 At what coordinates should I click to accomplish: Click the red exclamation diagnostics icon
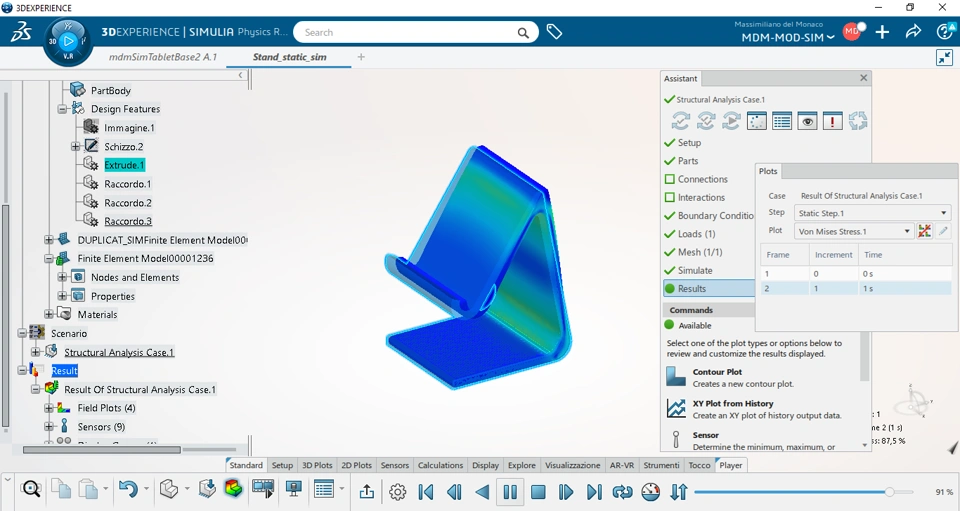pyautogui.click(x=833, y=121)
